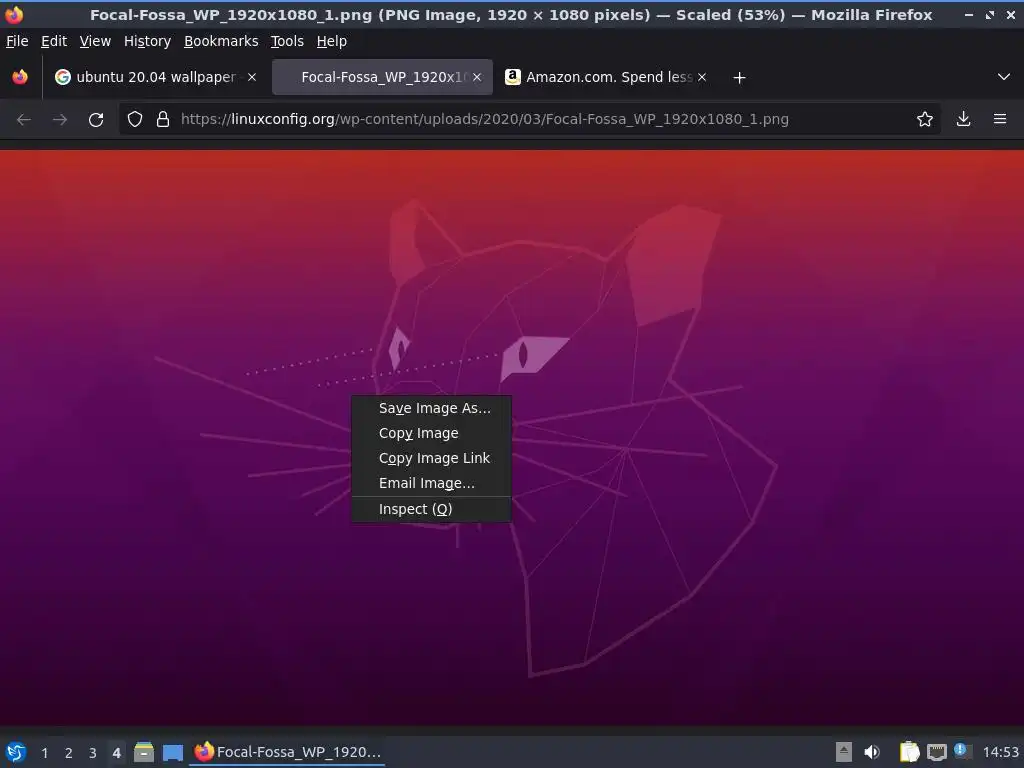
Task: Switch to workspace 4 in the pager
Action: tap(116, 753)
